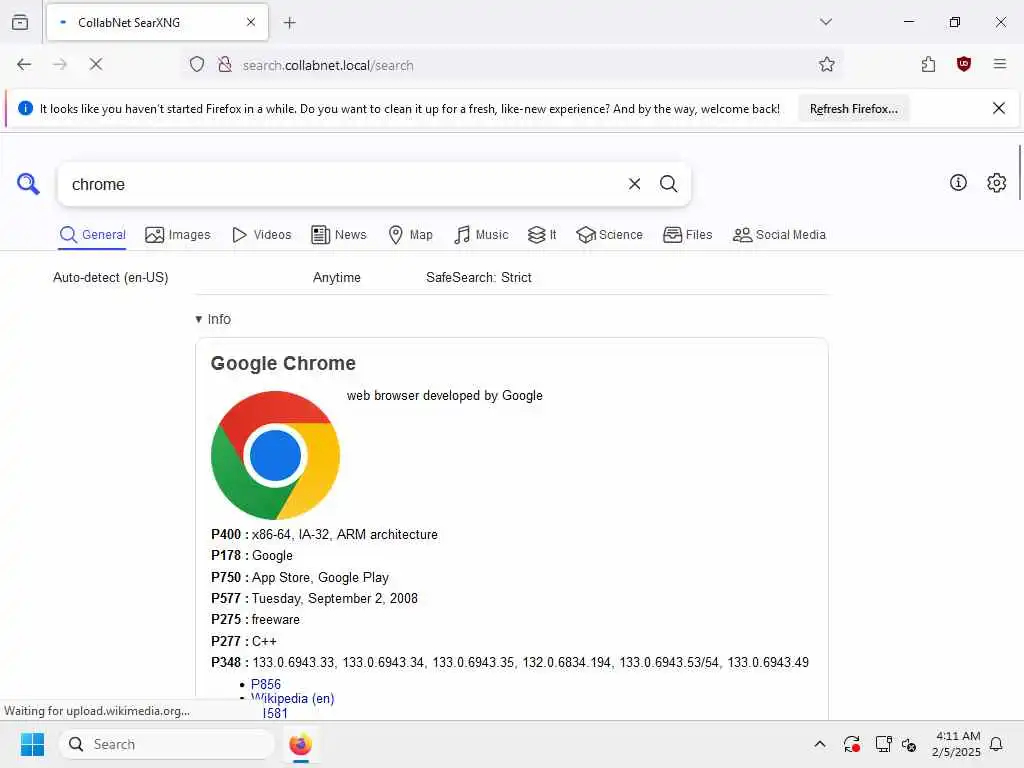The image size is (1024, 768).
Task: Collapse the Info section
Action: click(x=213, y=319)
